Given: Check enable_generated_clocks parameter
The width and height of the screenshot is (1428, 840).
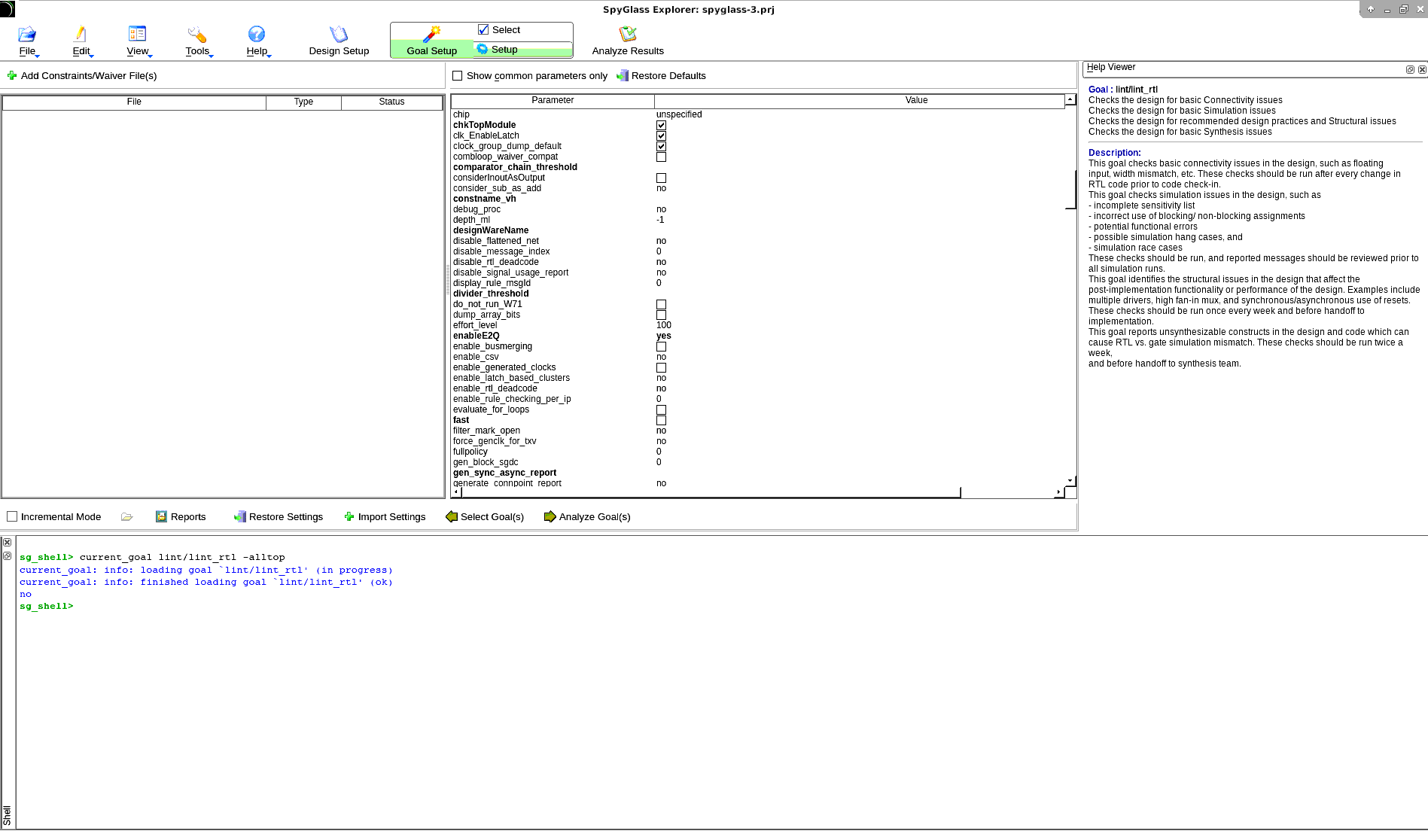Looking at the screenshot, I should click(x=661, y=367).
